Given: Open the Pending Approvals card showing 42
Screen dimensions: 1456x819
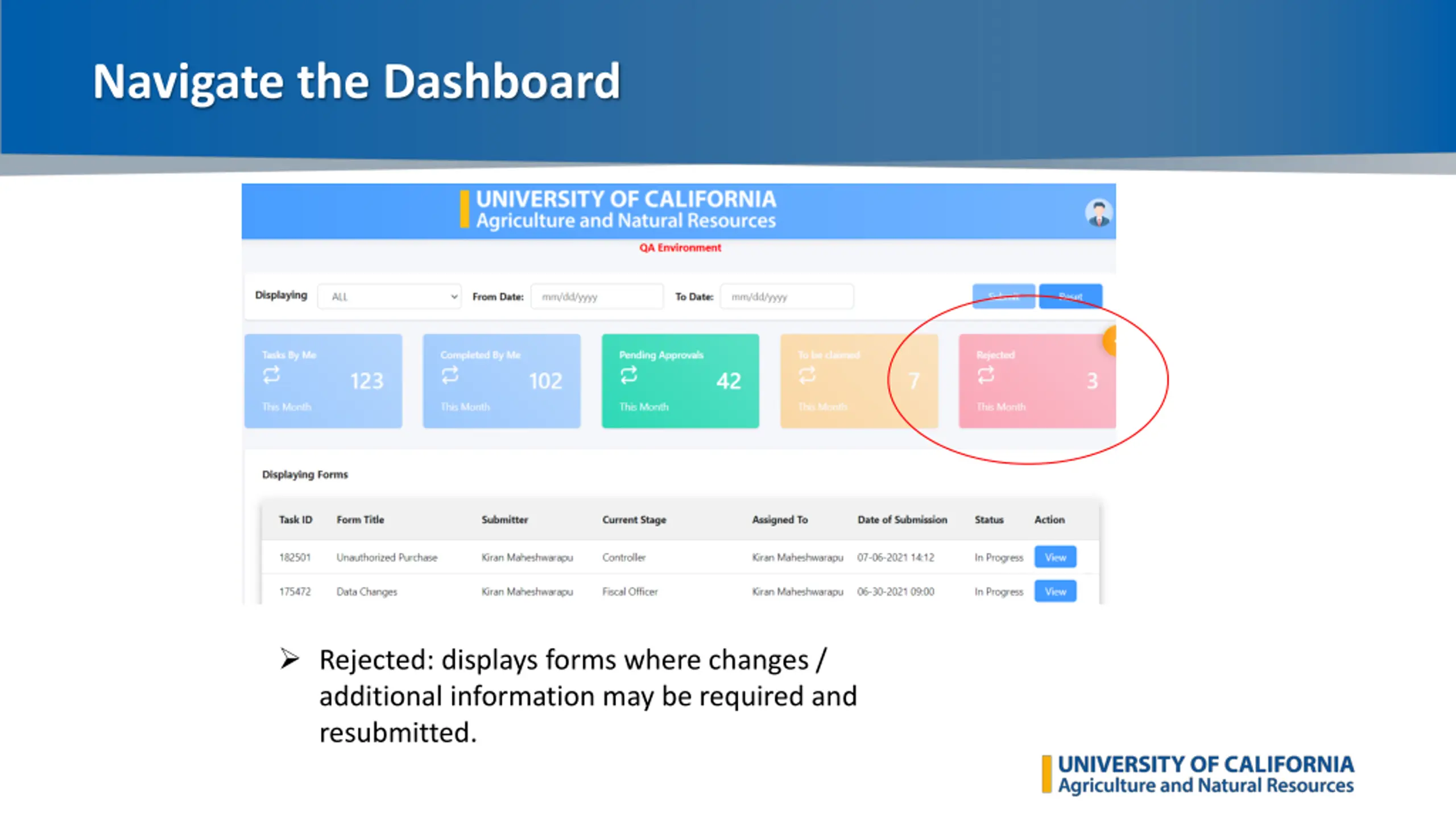Looking at the screenshot, I should tap(680, 380).
